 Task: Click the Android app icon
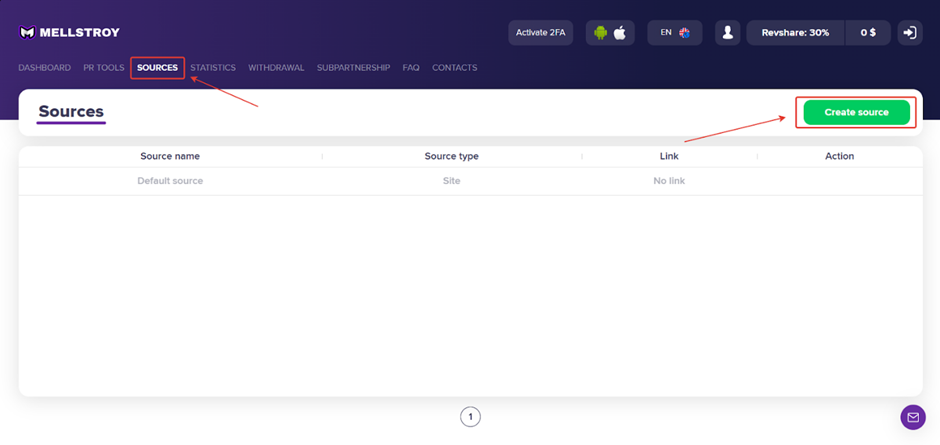pos(600,33)
